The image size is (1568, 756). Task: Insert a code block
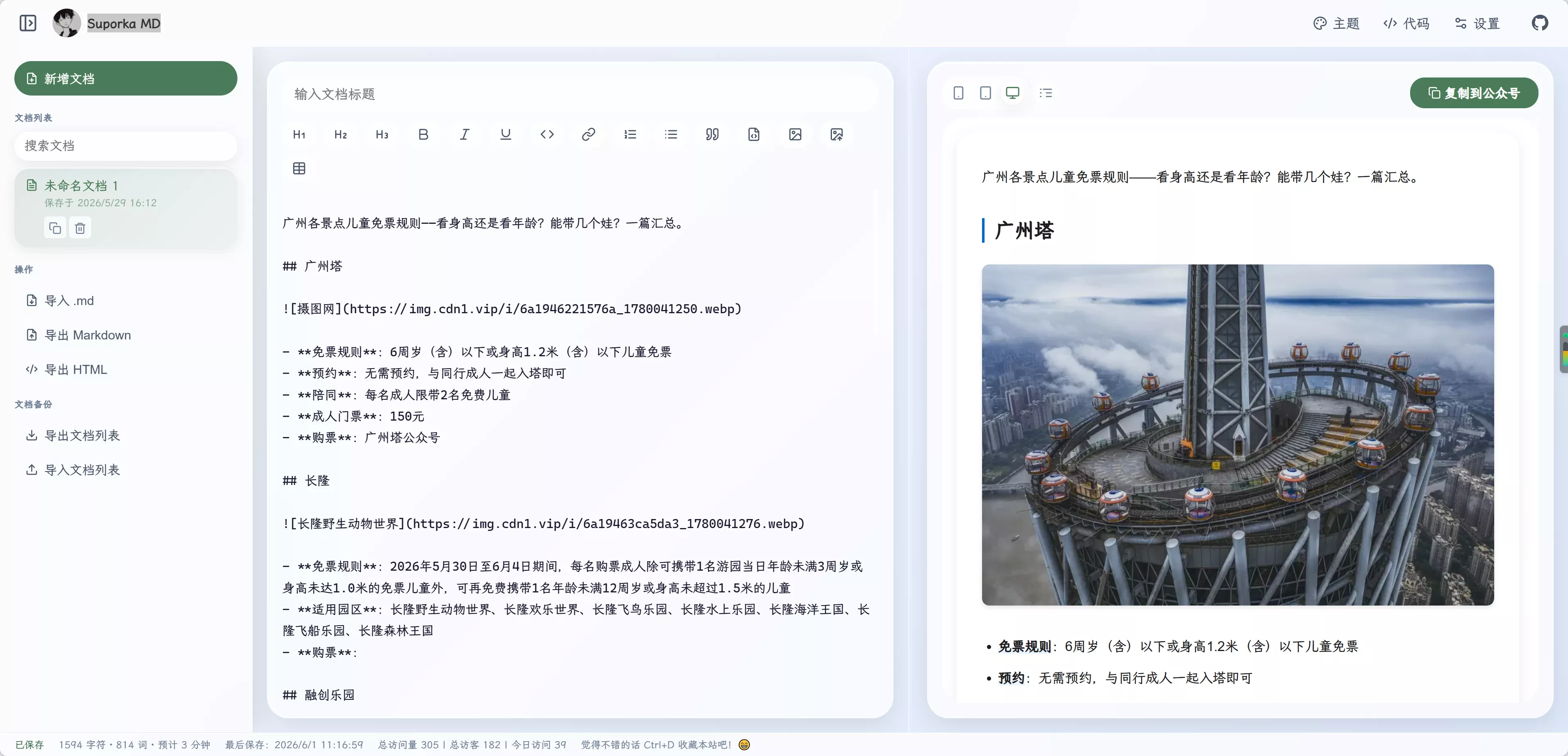point(754,134)
